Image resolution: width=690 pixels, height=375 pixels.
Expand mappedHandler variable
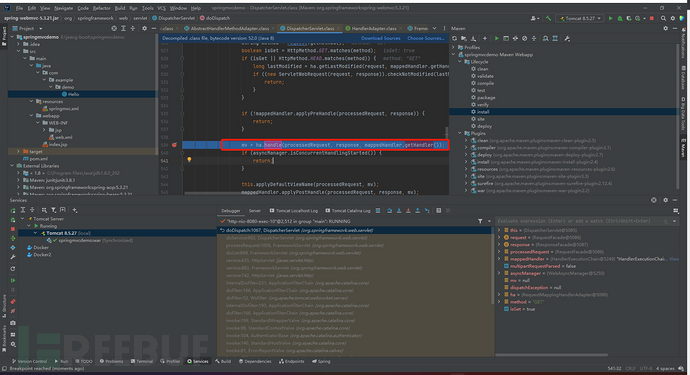(499, 259)
